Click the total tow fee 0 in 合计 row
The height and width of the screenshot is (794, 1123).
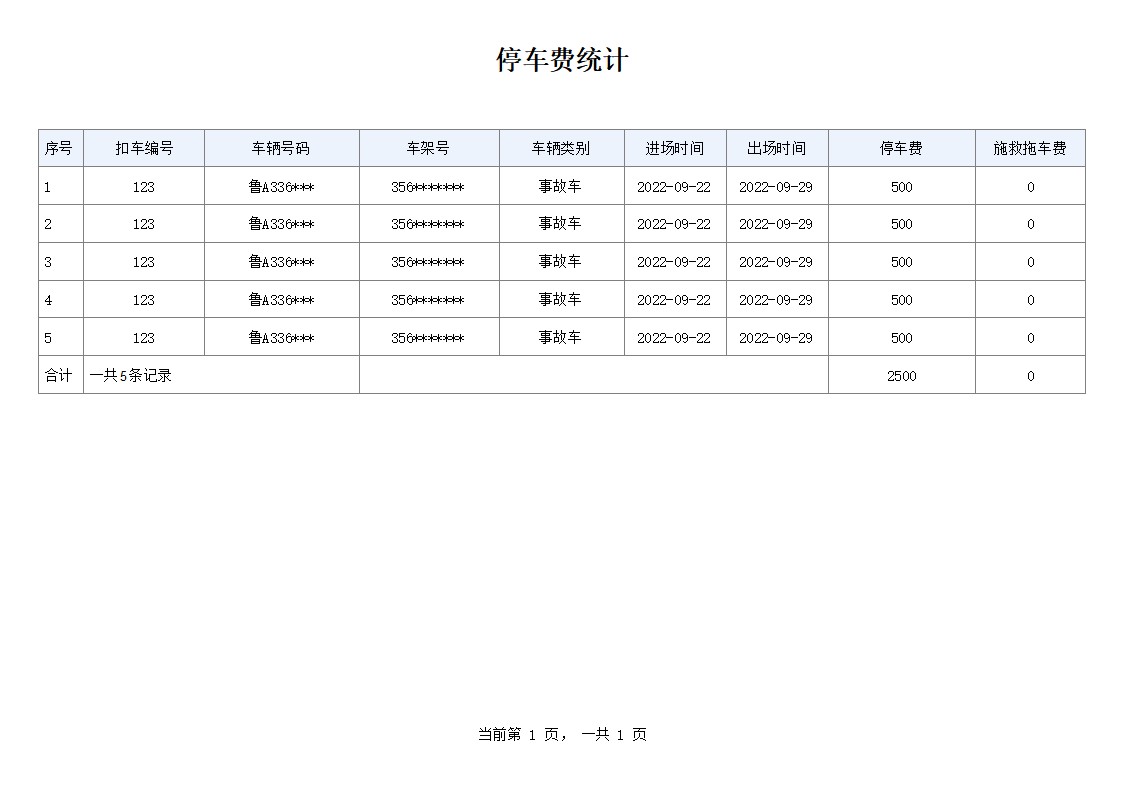click(1031, 377)
